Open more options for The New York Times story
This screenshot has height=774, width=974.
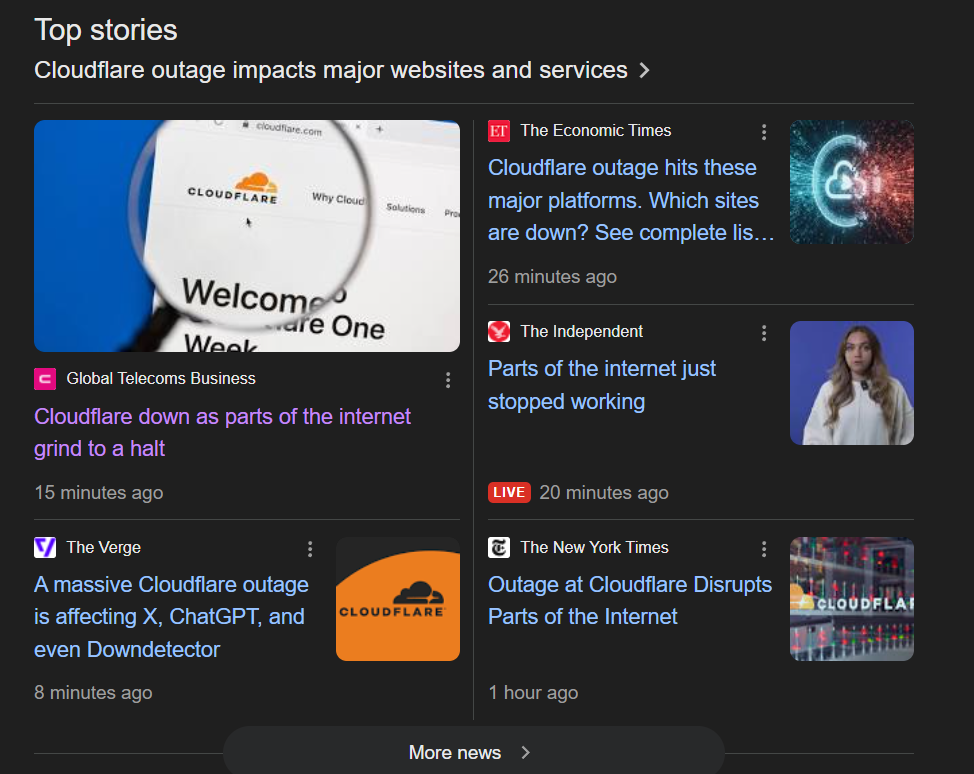pos(764,549)
